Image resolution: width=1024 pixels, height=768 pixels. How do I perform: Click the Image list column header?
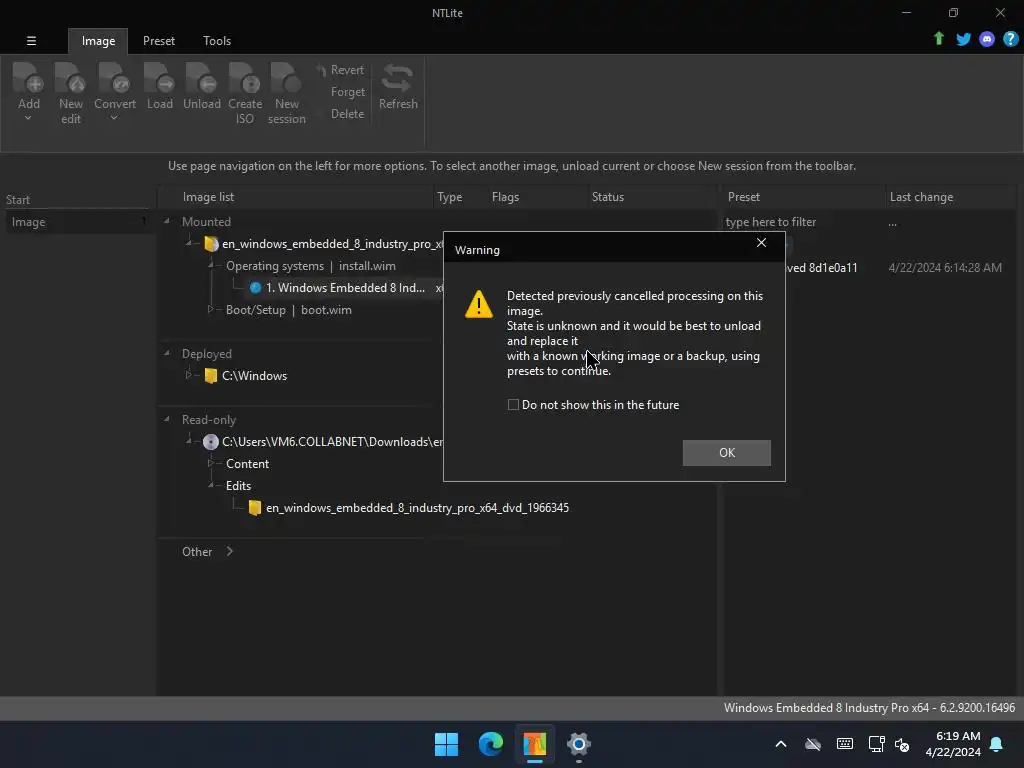coord(208,197)
